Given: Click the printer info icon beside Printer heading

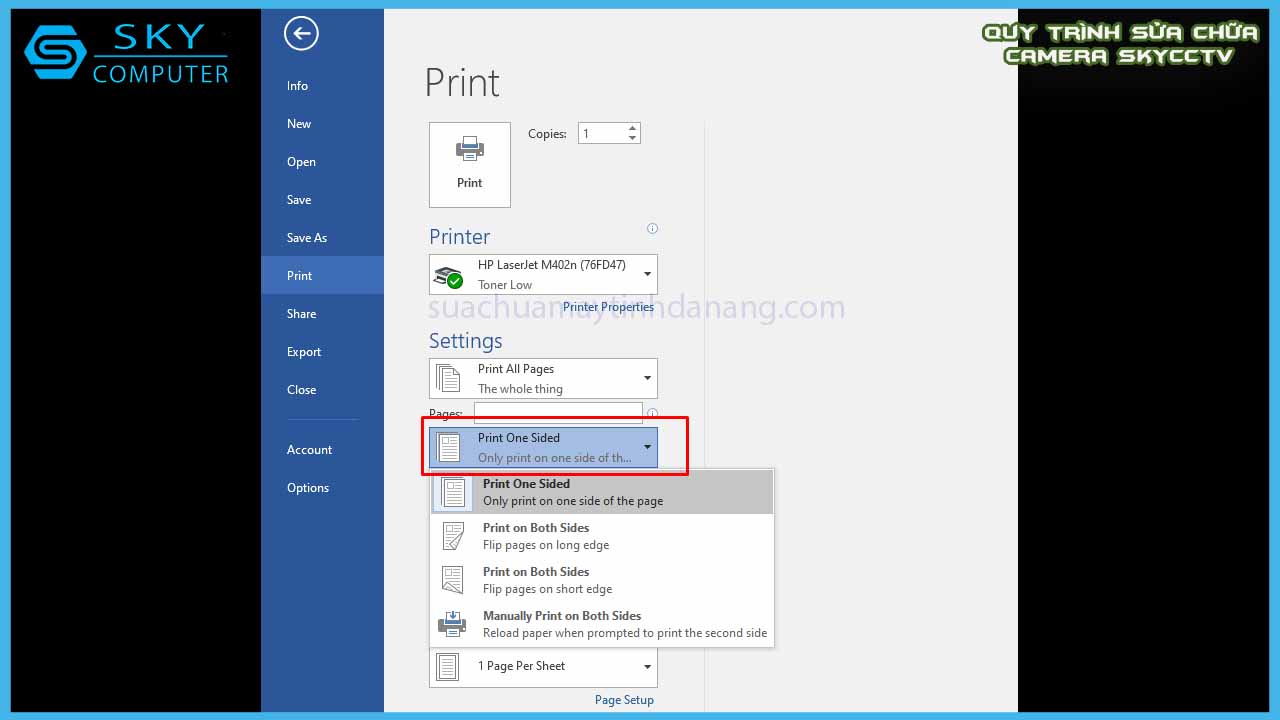Looking at the screenshot, I should (x=652, y=229).
